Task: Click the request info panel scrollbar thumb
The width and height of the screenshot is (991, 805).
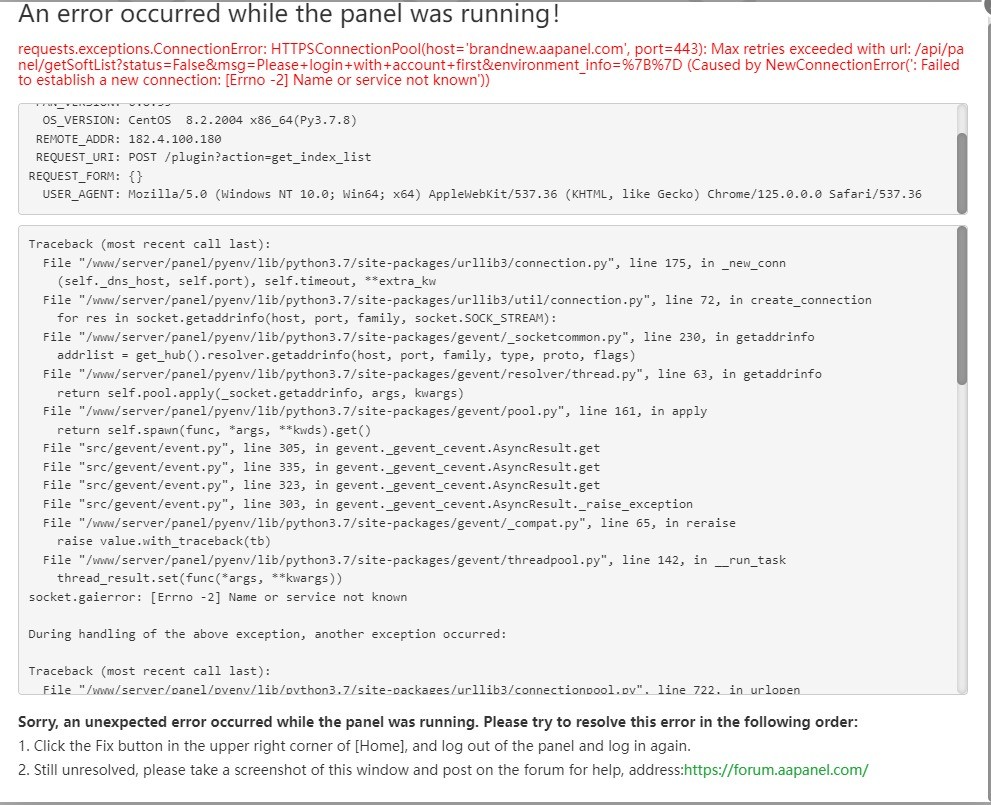Action: point(962,170)
